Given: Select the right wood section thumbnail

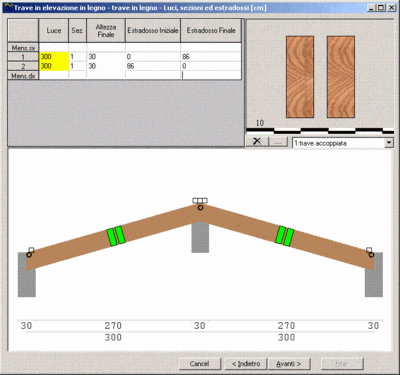Looking at the screenshot, I should click(x=341, y=77).
